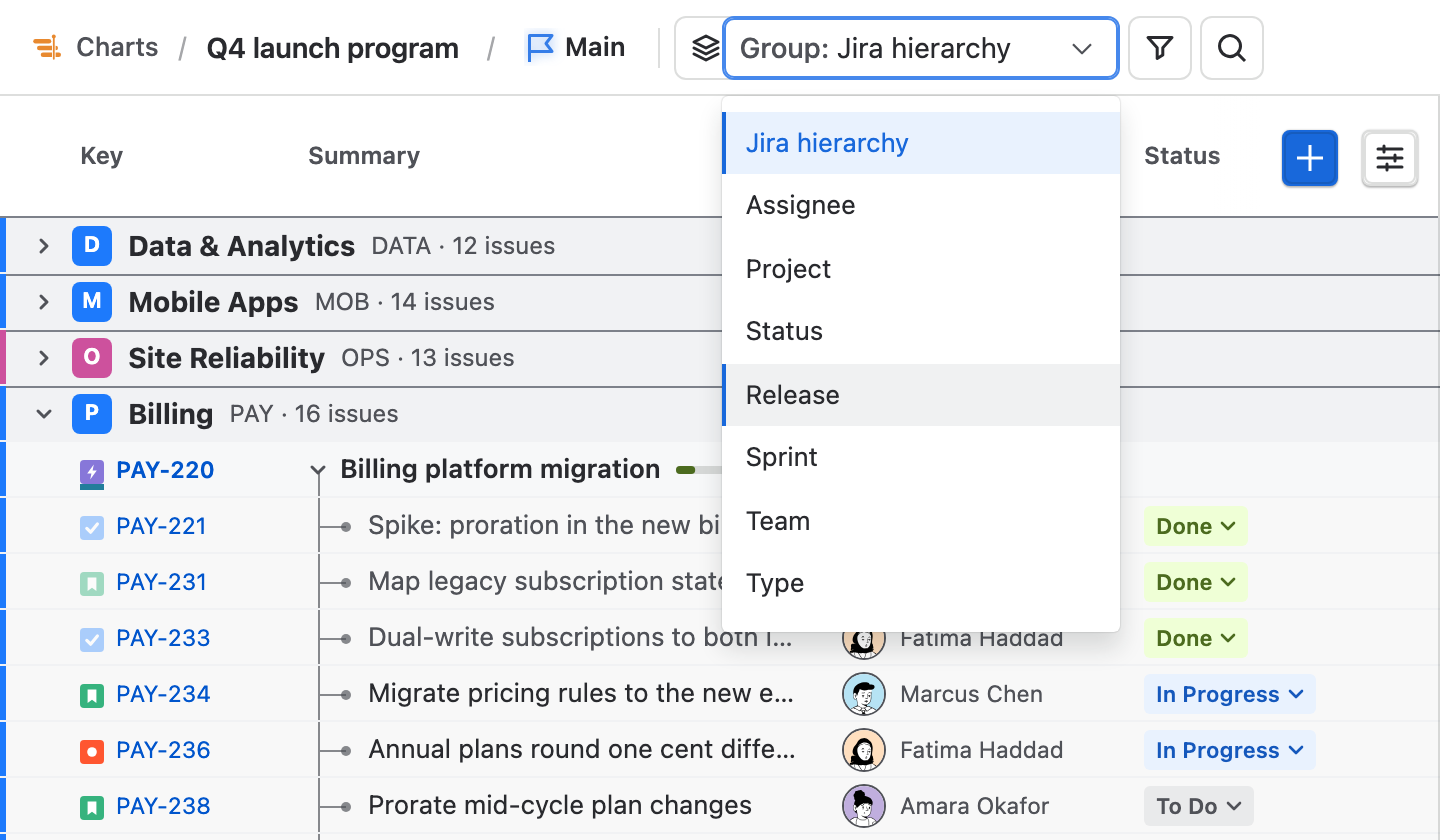Click Data & Analytics project D icon
The image size is (1440, 840).
91,246
